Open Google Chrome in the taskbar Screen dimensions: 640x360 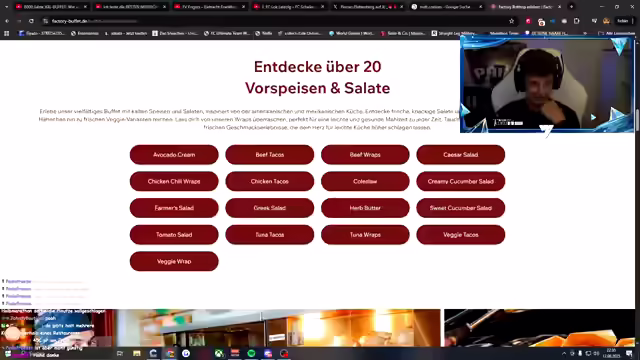170,353
